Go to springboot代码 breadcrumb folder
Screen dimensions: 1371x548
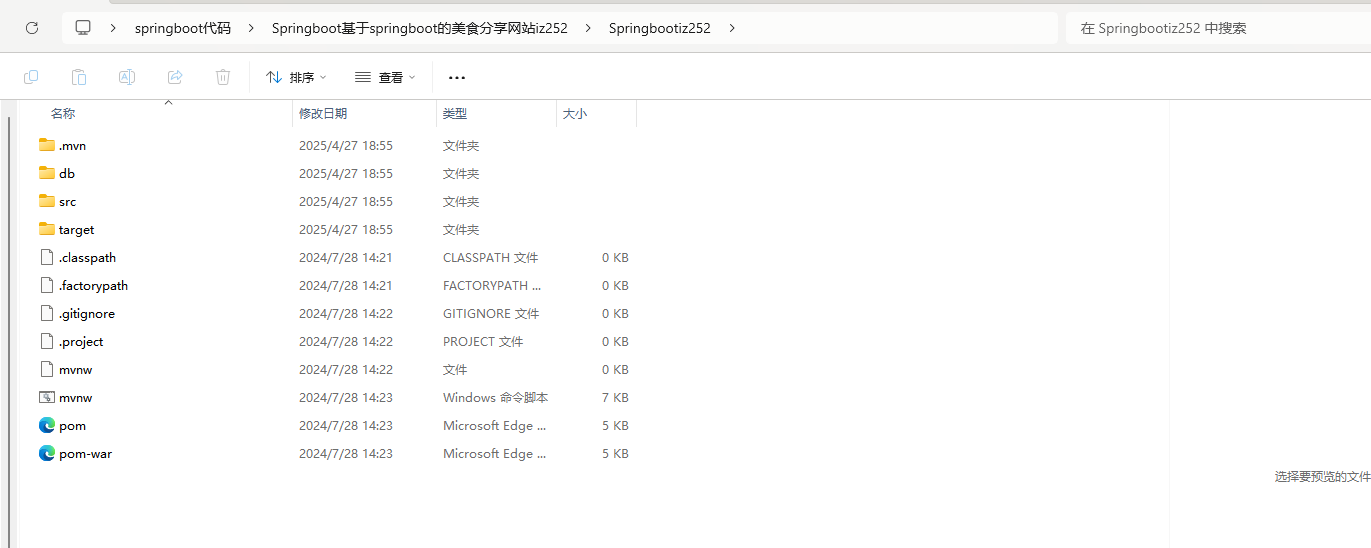click(x=183, y=28)
